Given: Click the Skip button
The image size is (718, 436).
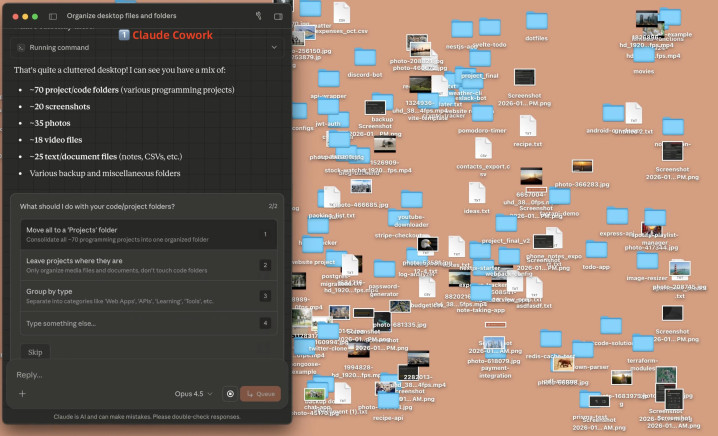Looking at the screenshot, I should click(35, 352).
